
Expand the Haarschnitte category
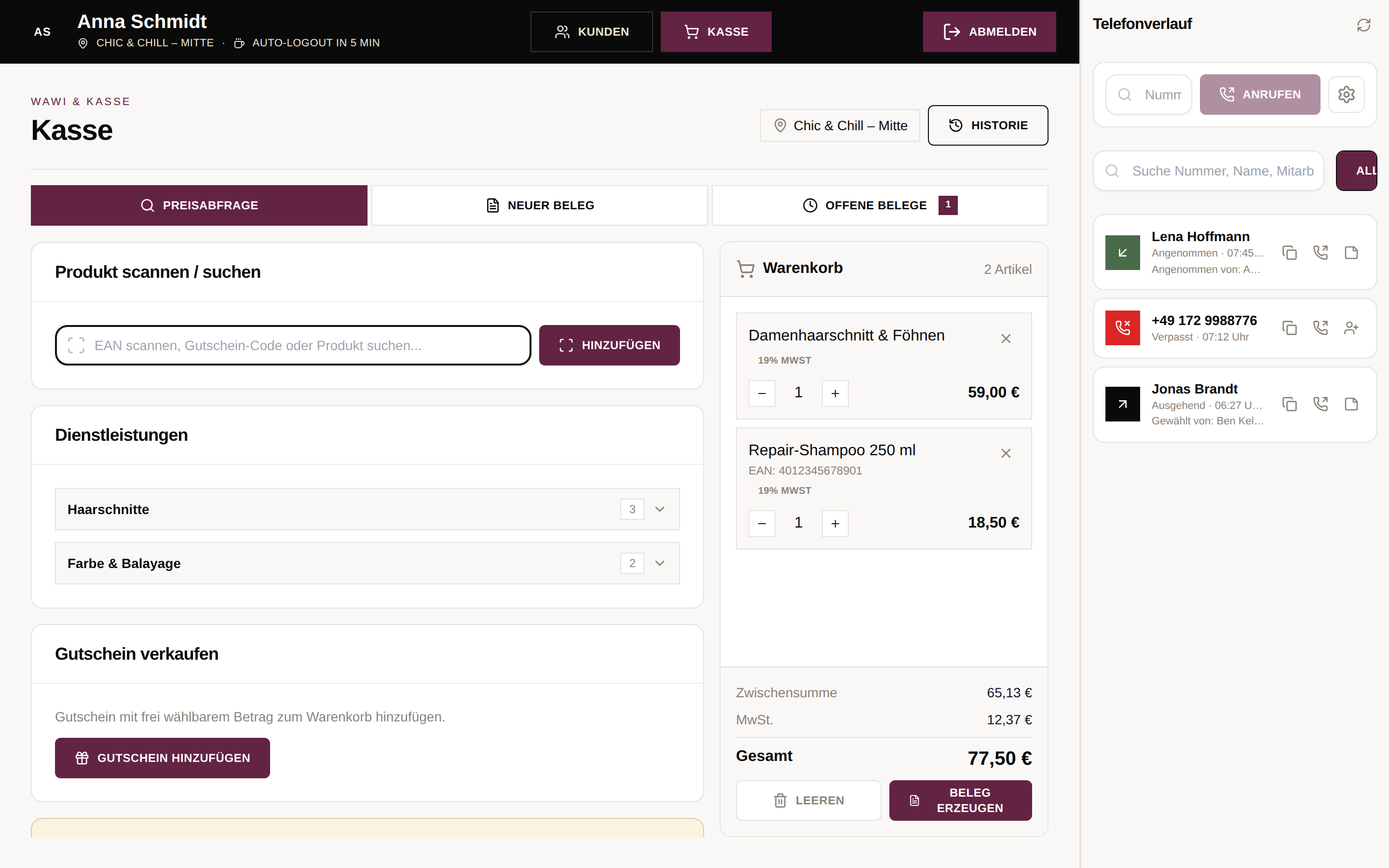tap(368, 509)
